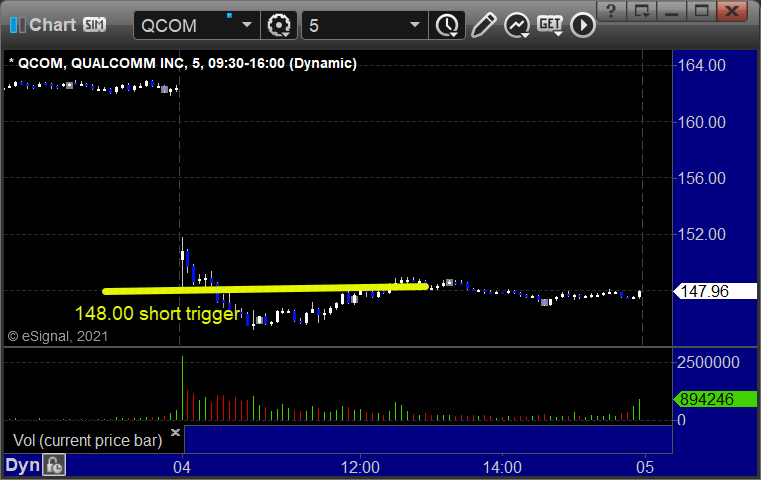Close the Vol study panel with the X
This screenshot has height=480, width=761.
pos(175,432)
